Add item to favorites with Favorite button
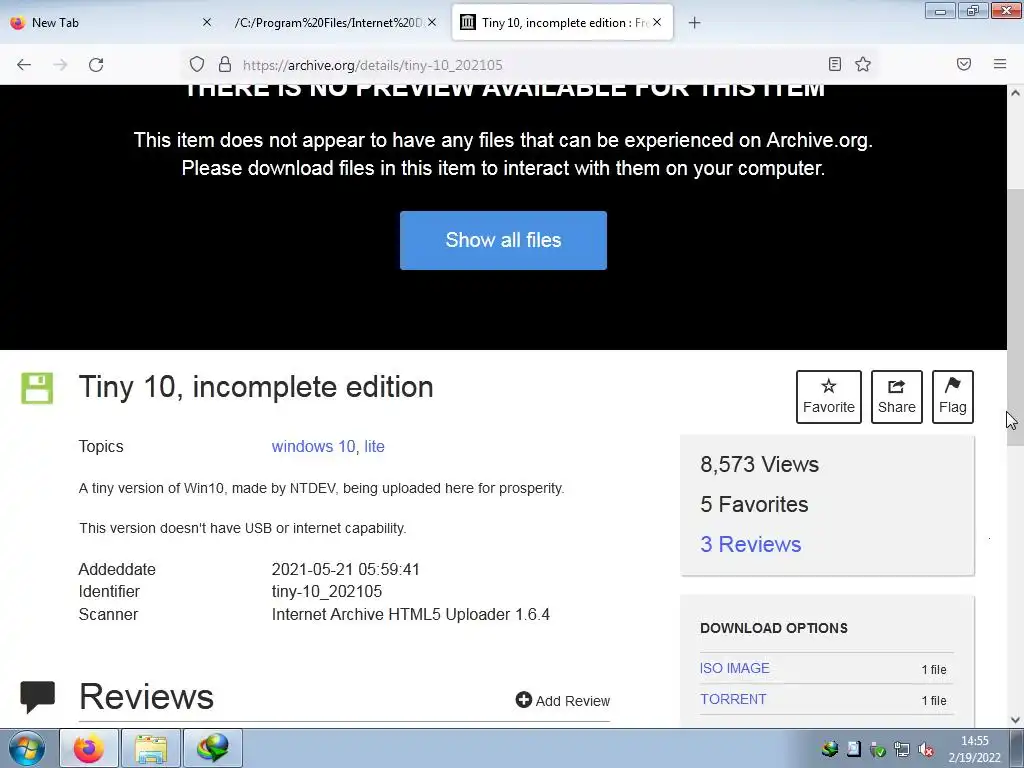 click(x=829, y=396)
